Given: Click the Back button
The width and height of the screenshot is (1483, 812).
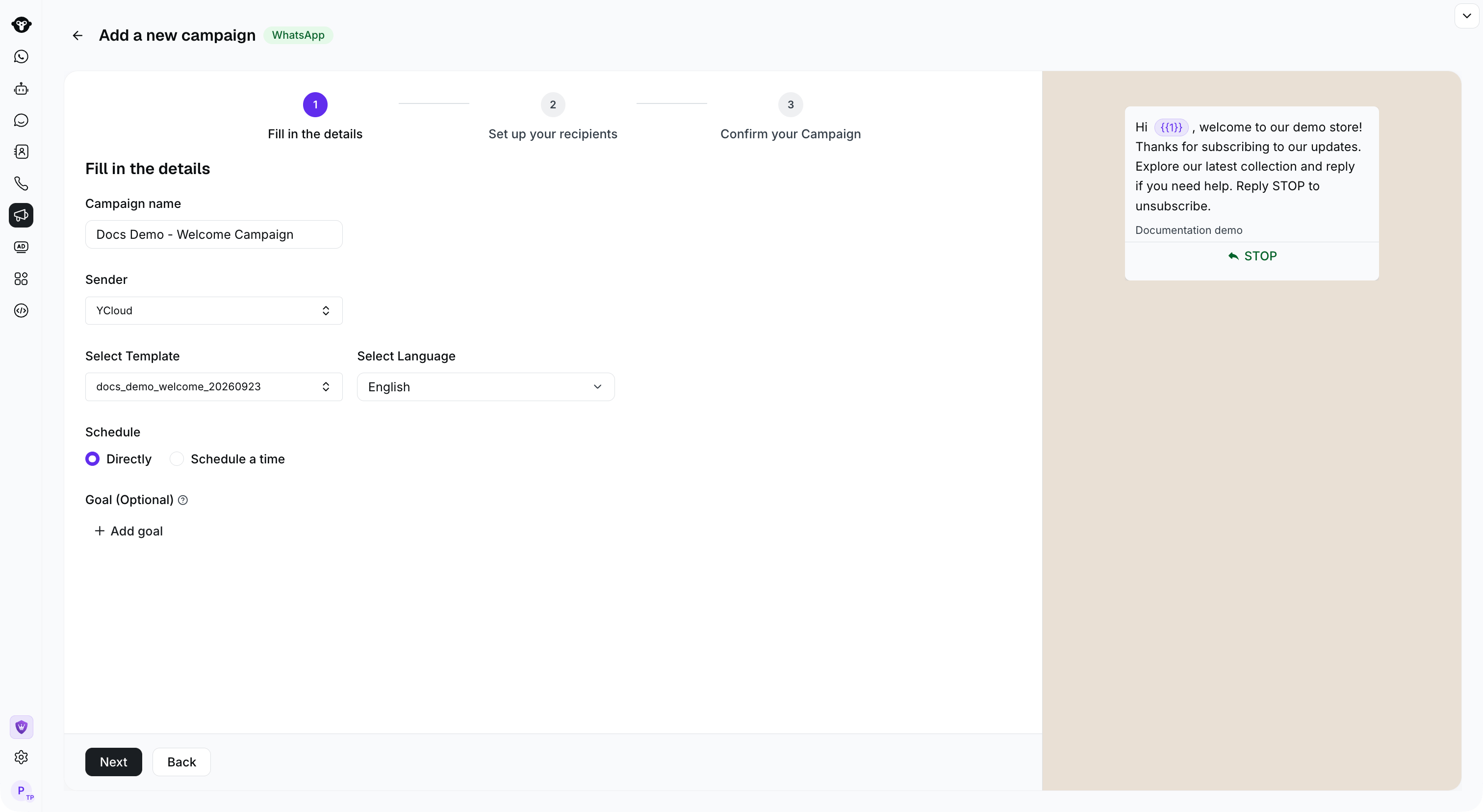Looking at the screenshot, I should (x=181, y=762).
